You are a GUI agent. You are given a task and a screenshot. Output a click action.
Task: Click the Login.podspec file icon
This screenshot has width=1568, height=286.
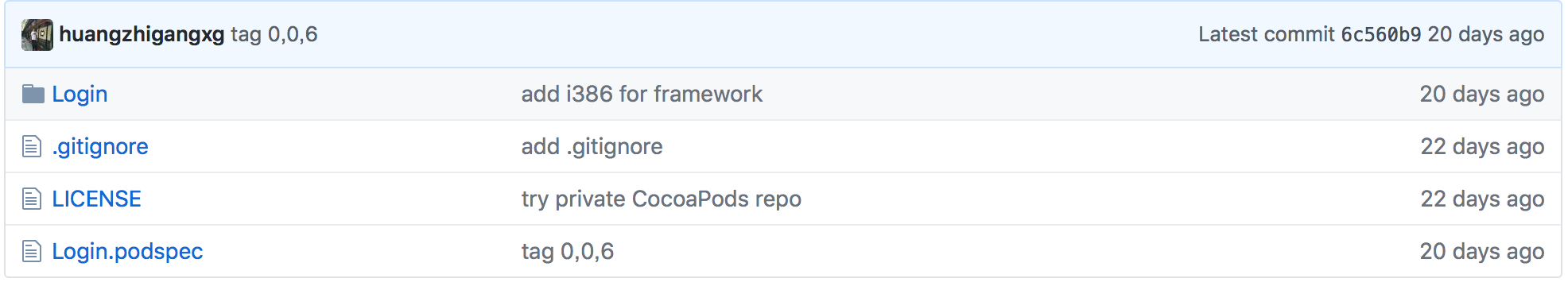[x=32, y=251]
